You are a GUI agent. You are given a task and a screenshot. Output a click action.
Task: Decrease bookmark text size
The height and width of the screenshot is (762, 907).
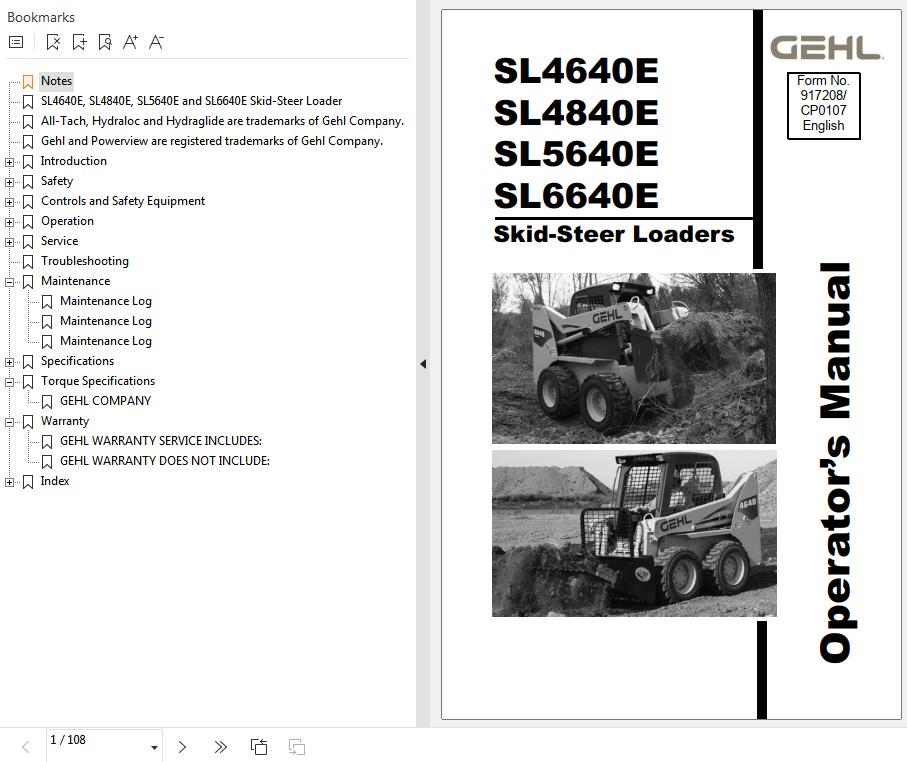(156, 42)
